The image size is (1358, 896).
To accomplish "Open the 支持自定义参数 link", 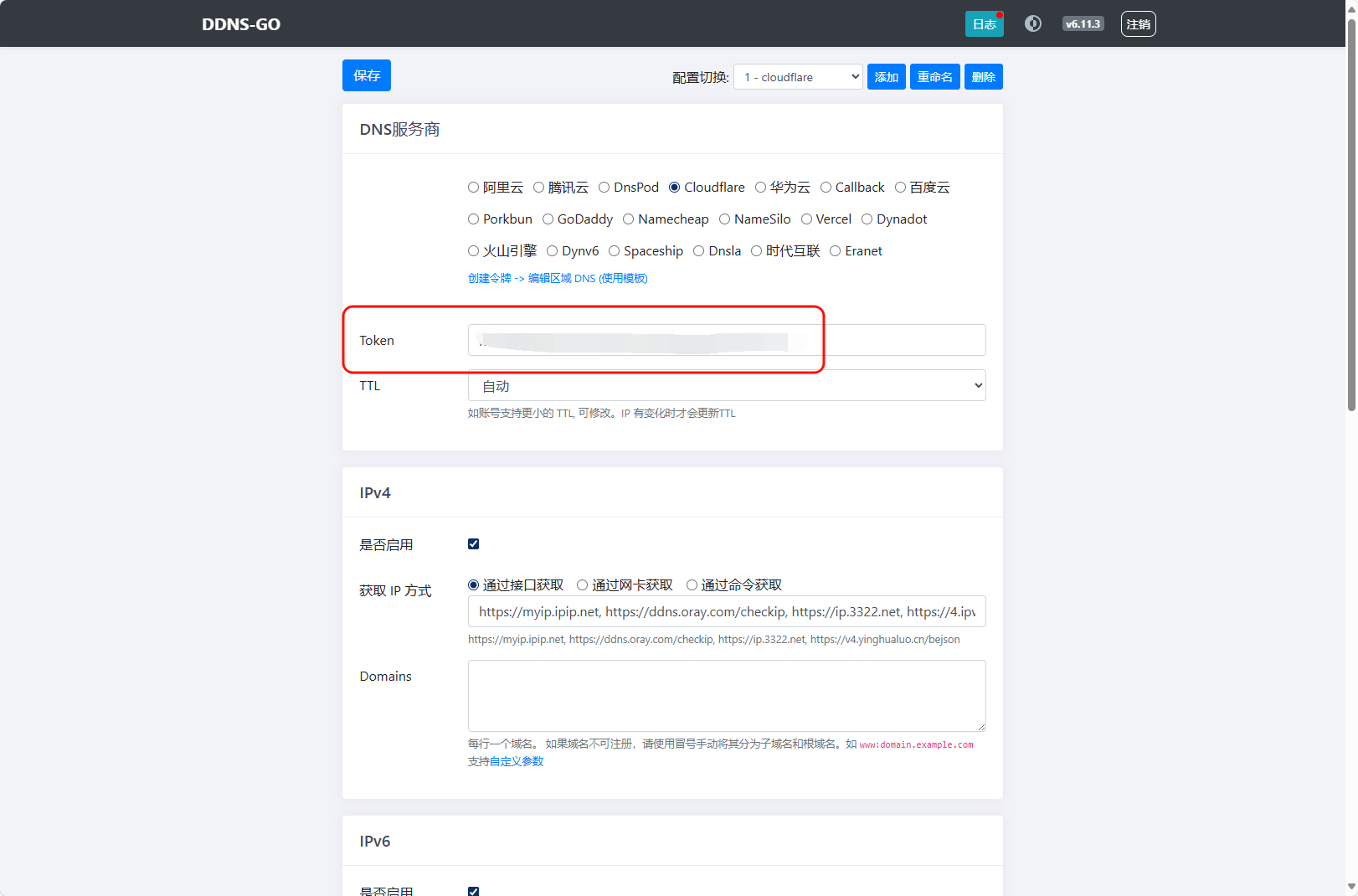I will pos(506,761).
